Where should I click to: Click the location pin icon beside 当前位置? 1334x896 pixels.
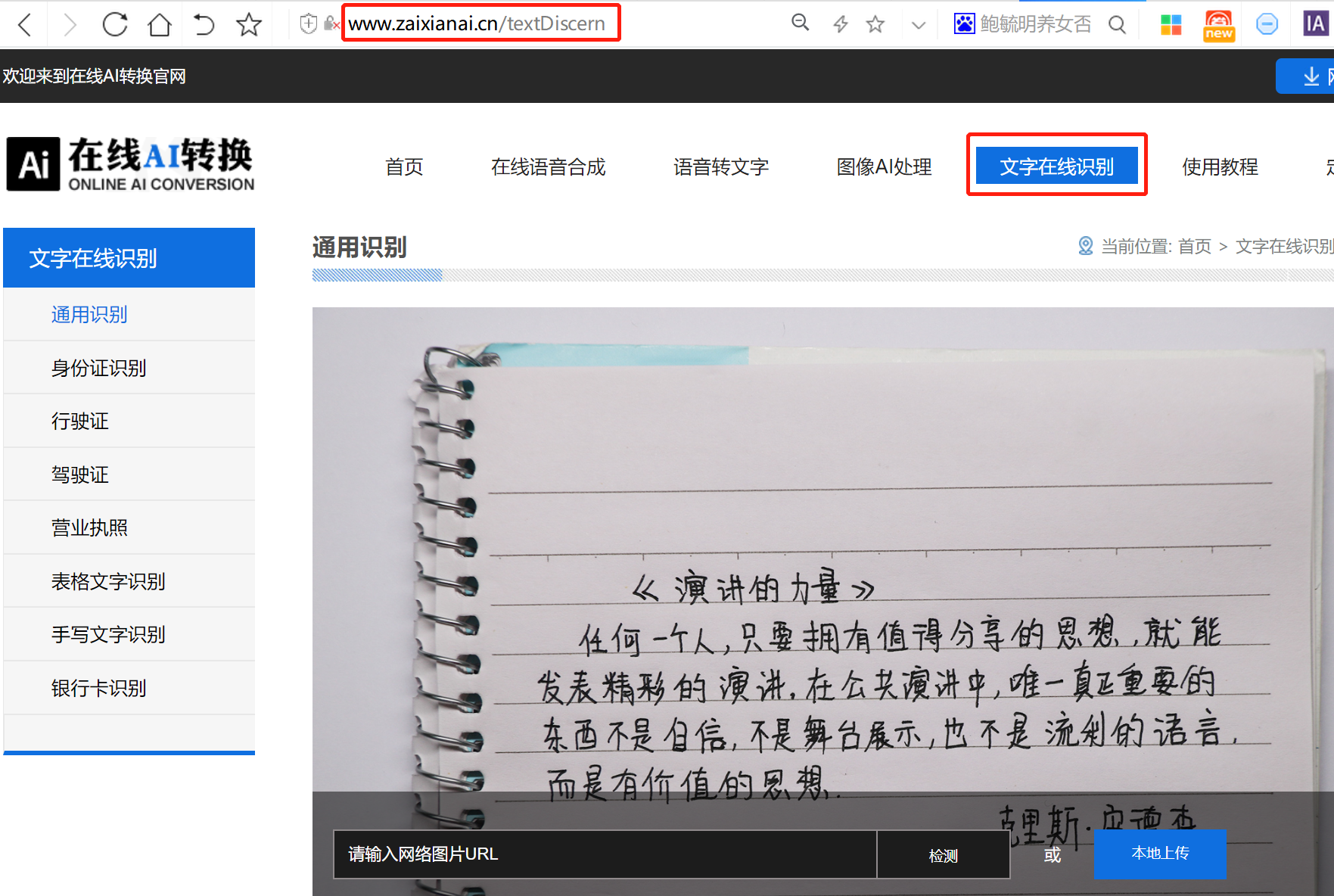tap(1085, 246)
